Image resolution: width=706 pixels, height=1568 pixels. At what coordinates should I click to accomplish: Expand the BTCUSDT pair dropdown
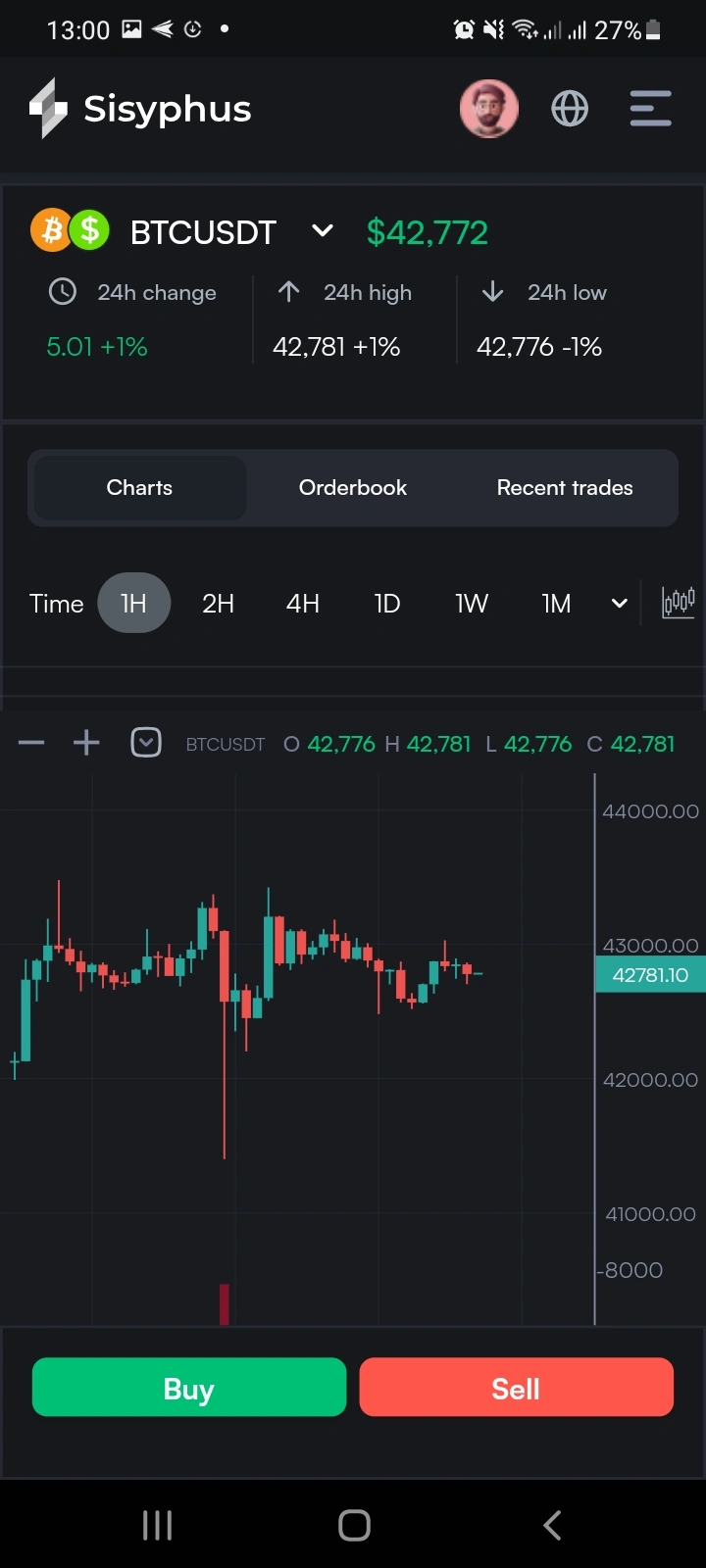pyautogui.click(x=323, y=231)
